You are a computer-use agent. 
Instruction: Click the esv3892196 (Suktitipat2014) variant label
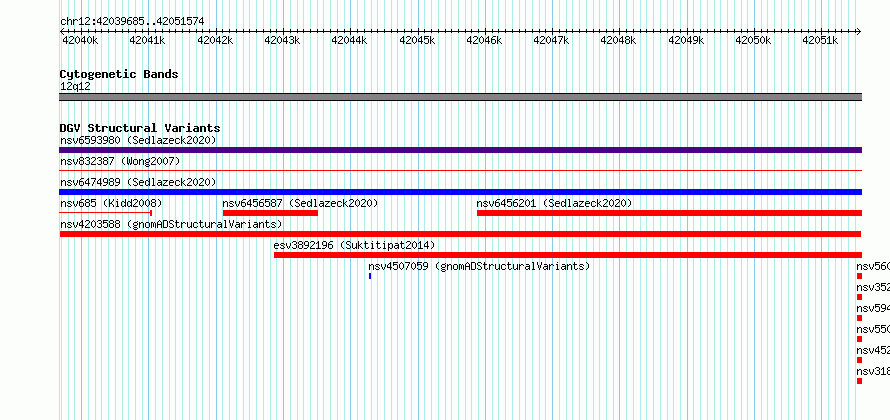point(354,246)
